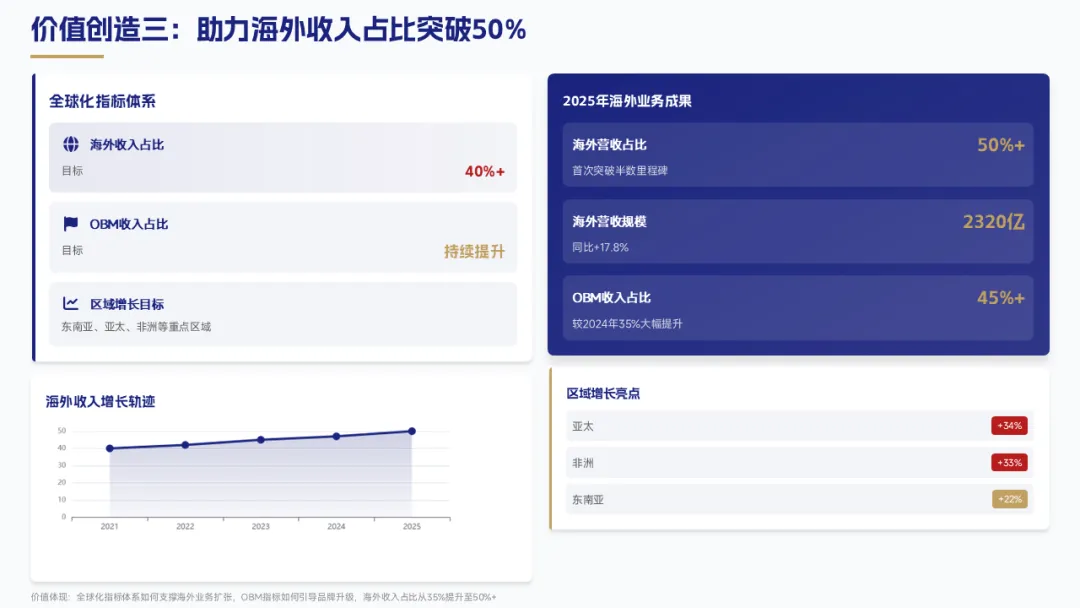The height and width of the screenshot is (608, 1080).
Task: Click the 亚太 row label
Action: coord(583,426)
